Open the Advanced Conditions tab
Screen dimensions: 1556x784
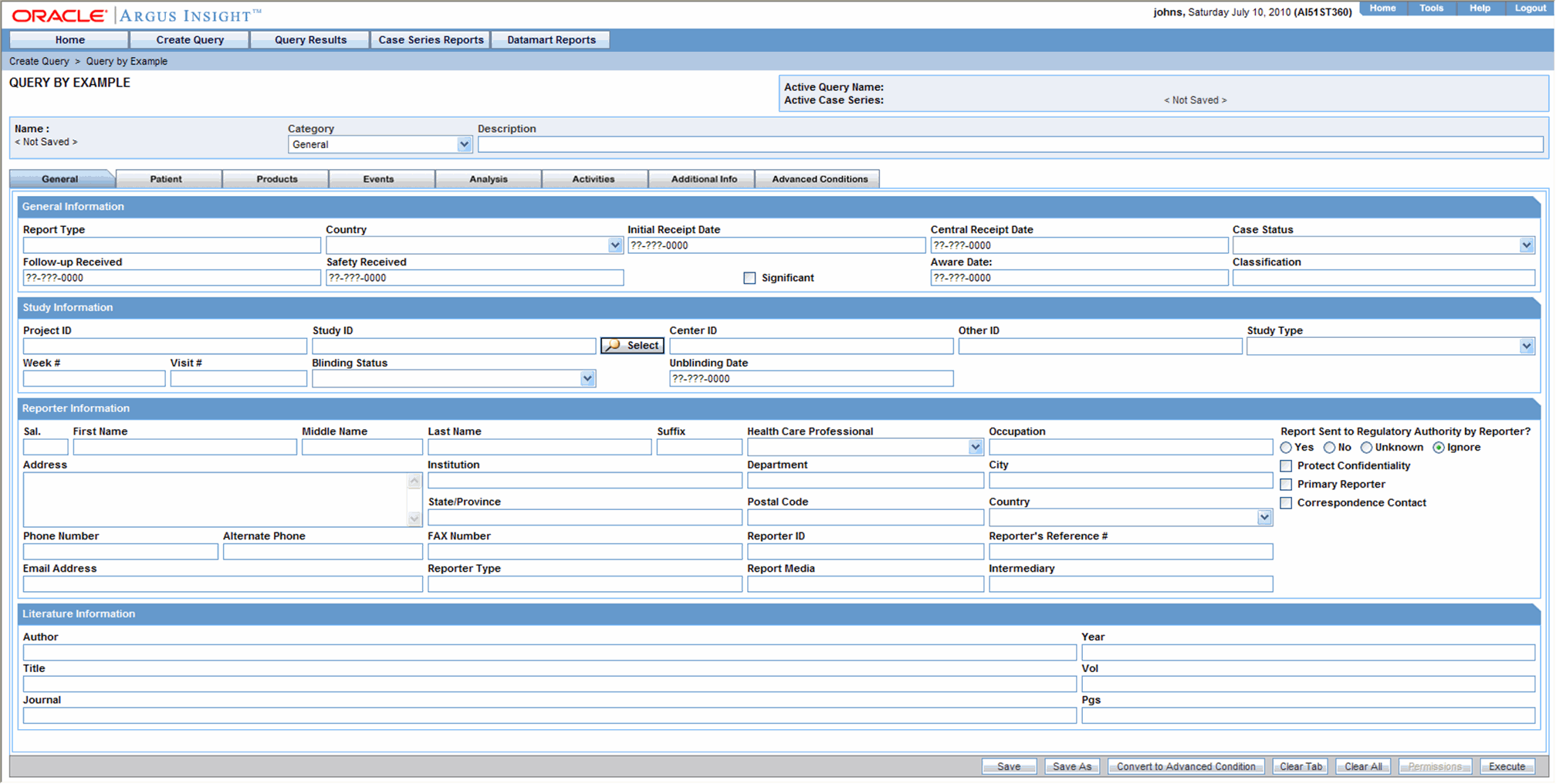coord(820,179)
